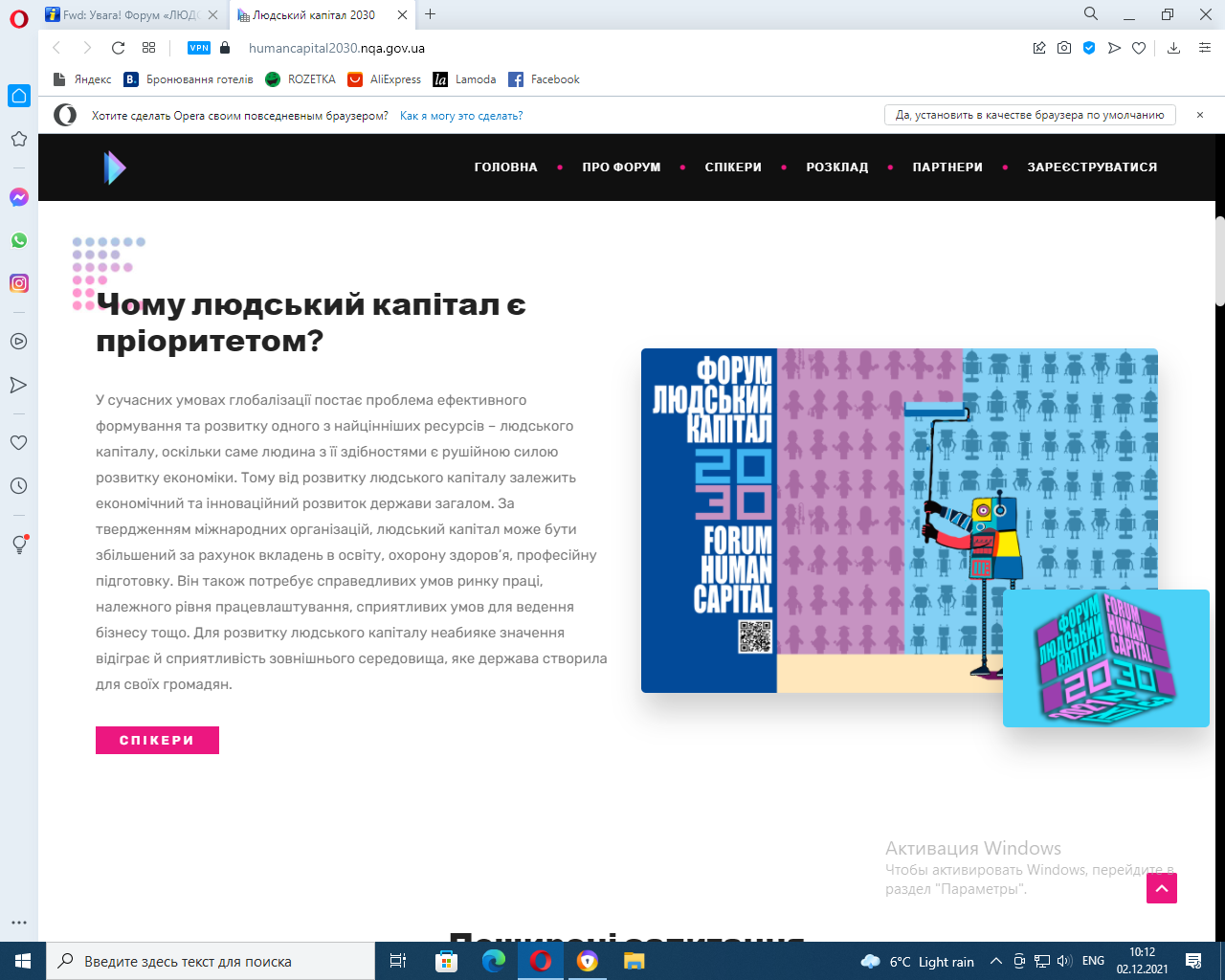Open the volume control in system tray
Image resolution: width=1225 pixels, height=980 pixels.
1064,961
